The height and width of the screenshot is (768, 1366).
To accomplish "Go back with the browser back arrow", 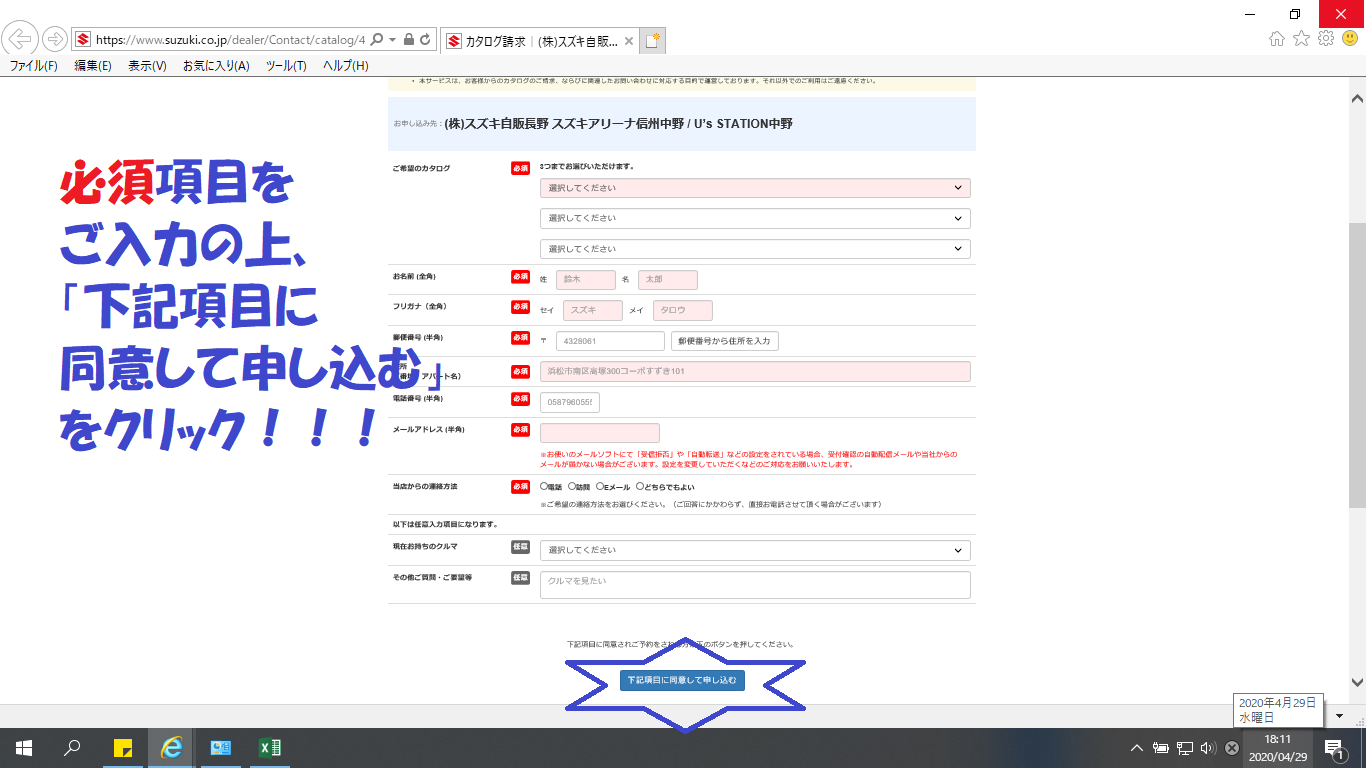I will click(20, 39).
